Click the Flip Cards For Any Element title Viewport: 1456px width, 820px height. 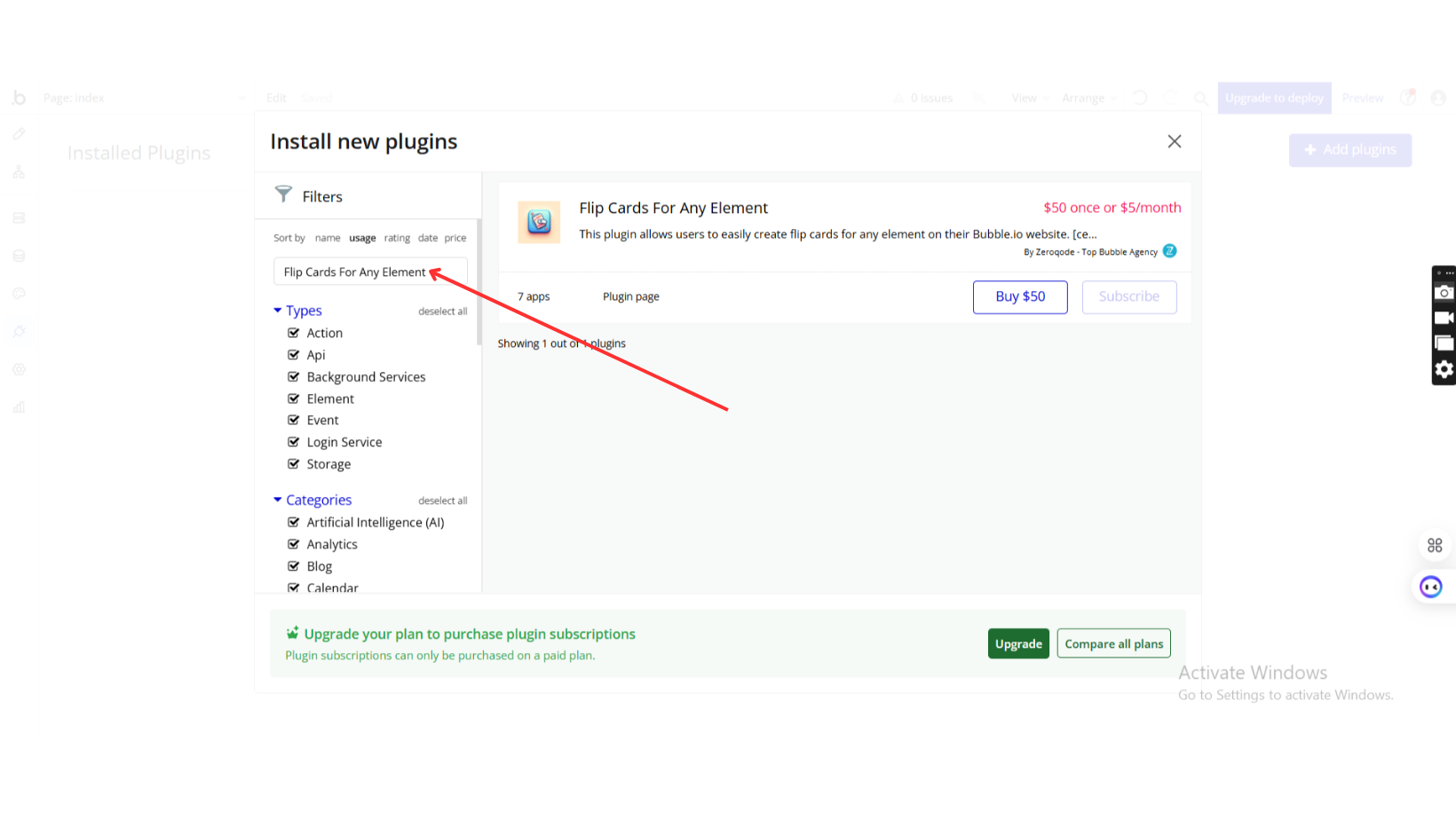tap(674, 208)
